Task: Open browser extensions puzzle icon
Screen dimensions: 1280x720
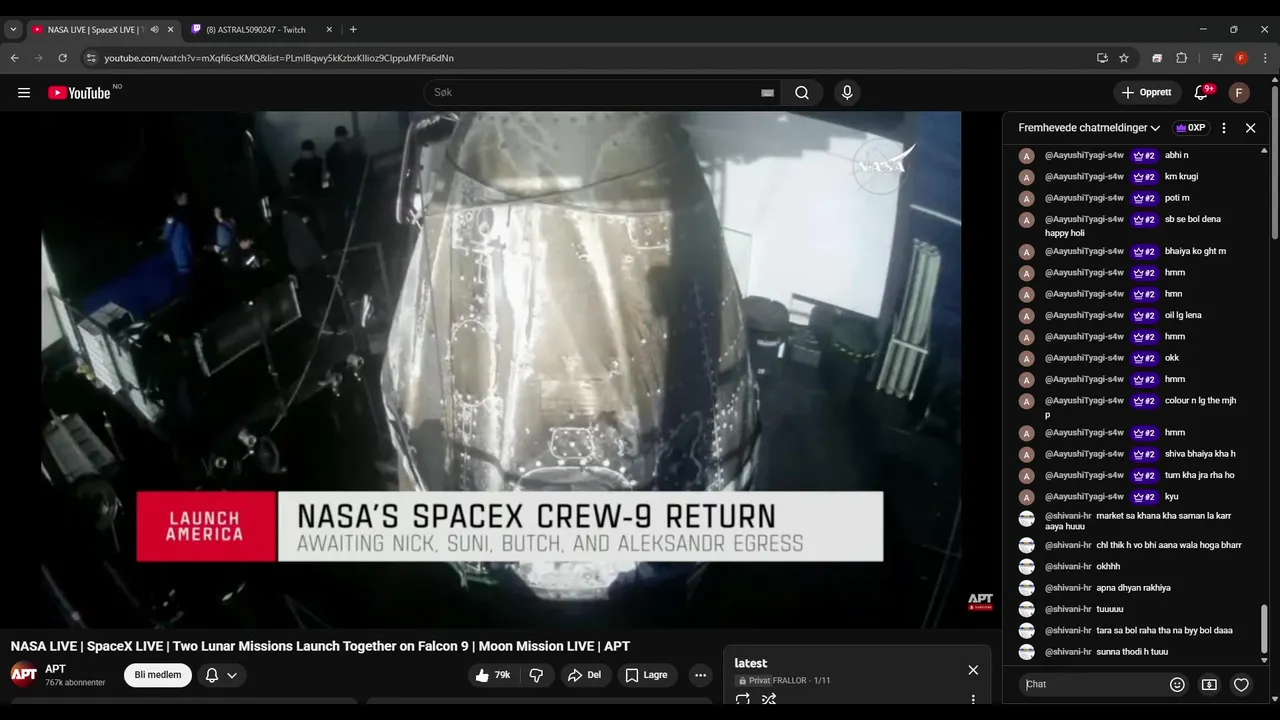Action: (1181, 58)
